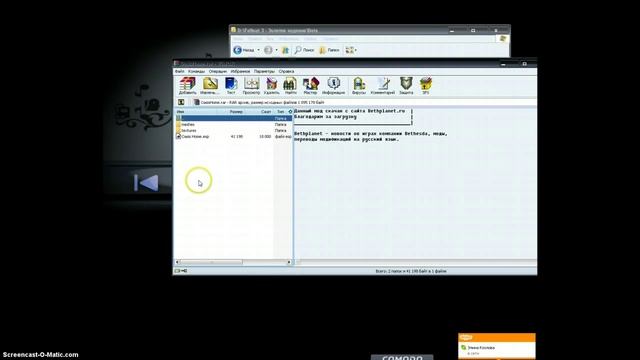This screenshot has height=360, width=640.
Task: Click the SFX toolbar icon
Action: [x=425, y=86]
